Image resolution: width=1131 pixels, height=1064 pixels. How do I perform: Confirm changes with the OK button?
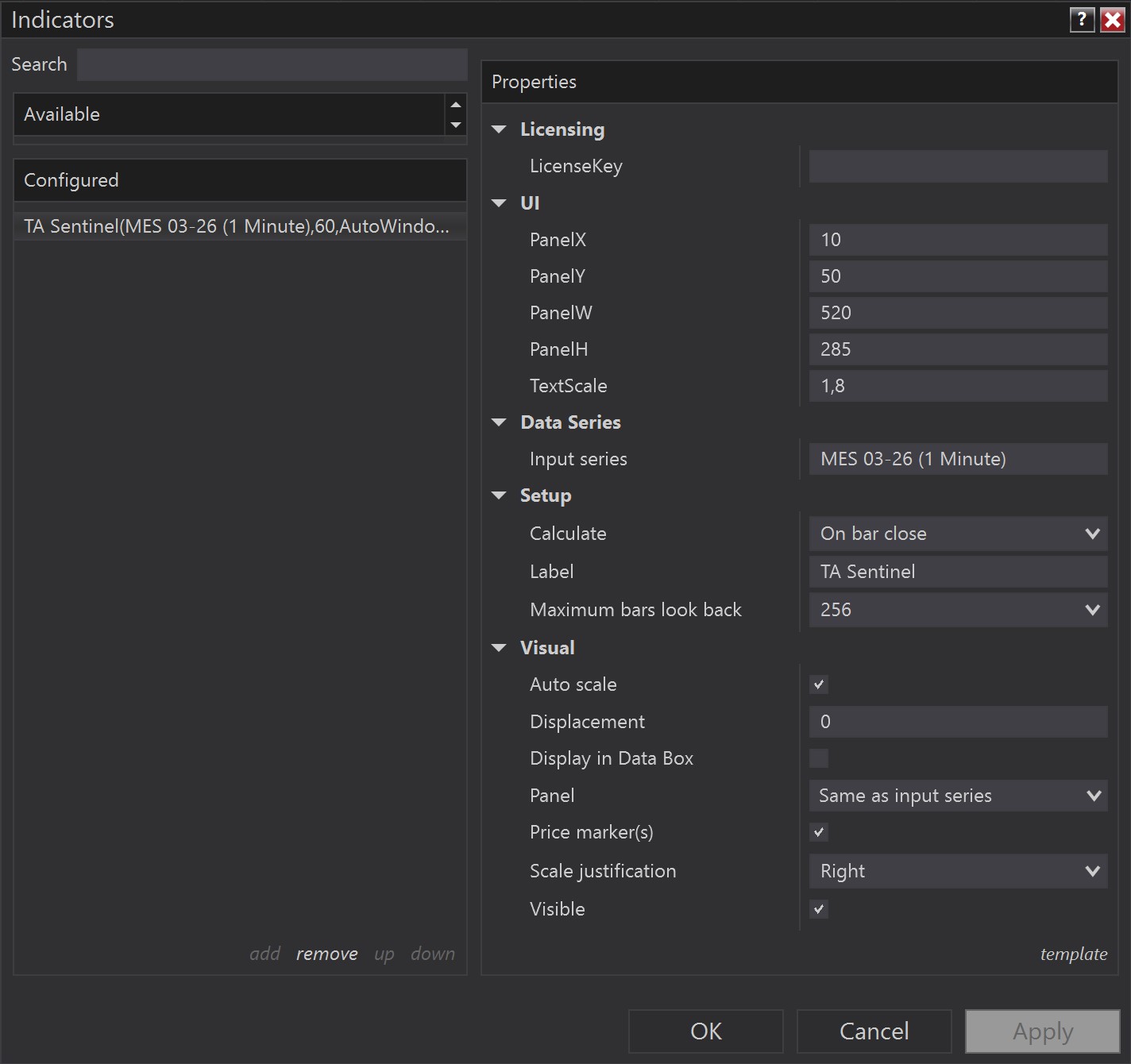pos(704,1031)
